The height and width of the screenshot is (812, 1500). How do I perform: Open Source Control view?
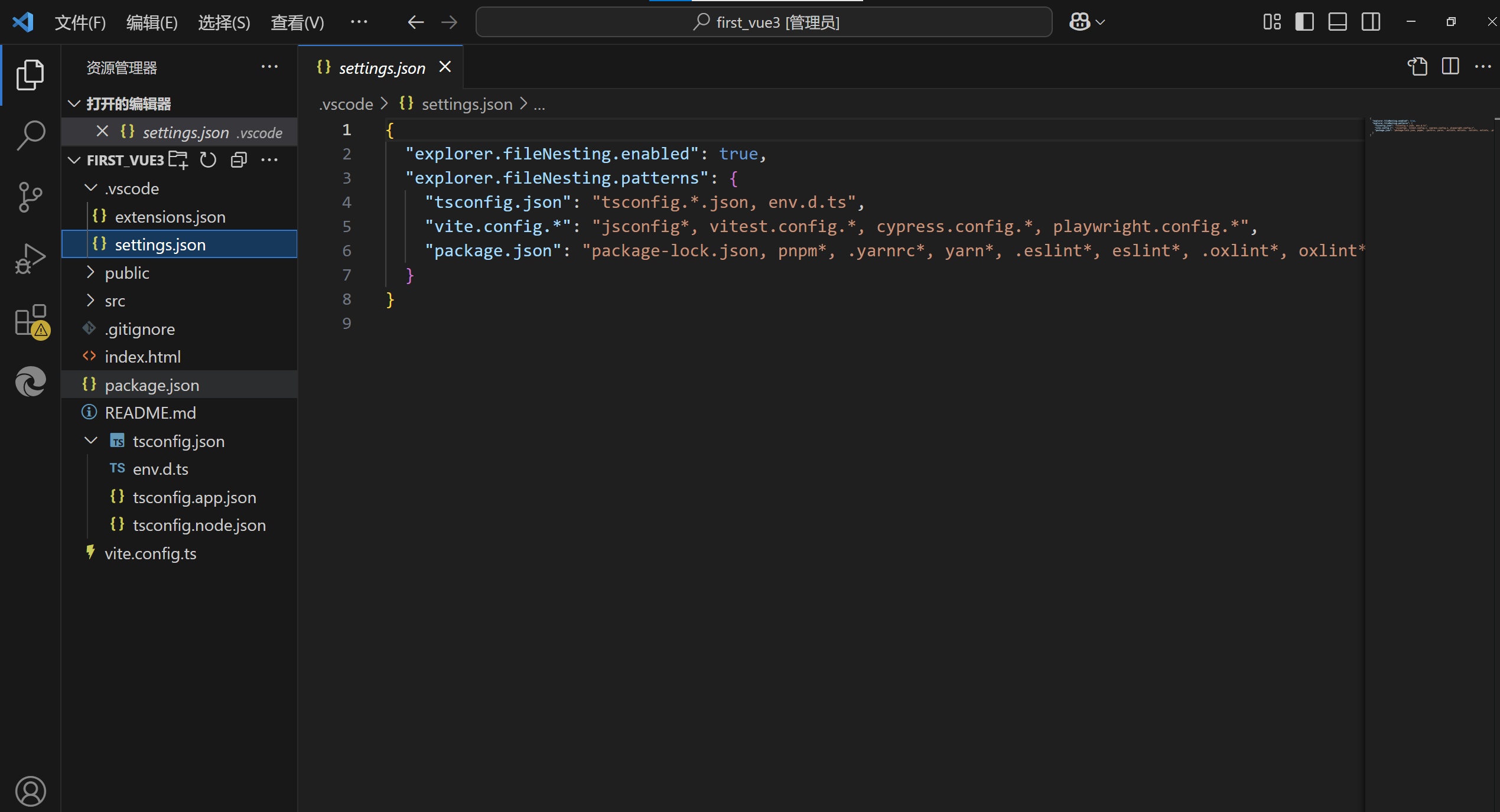pos(30,197)
